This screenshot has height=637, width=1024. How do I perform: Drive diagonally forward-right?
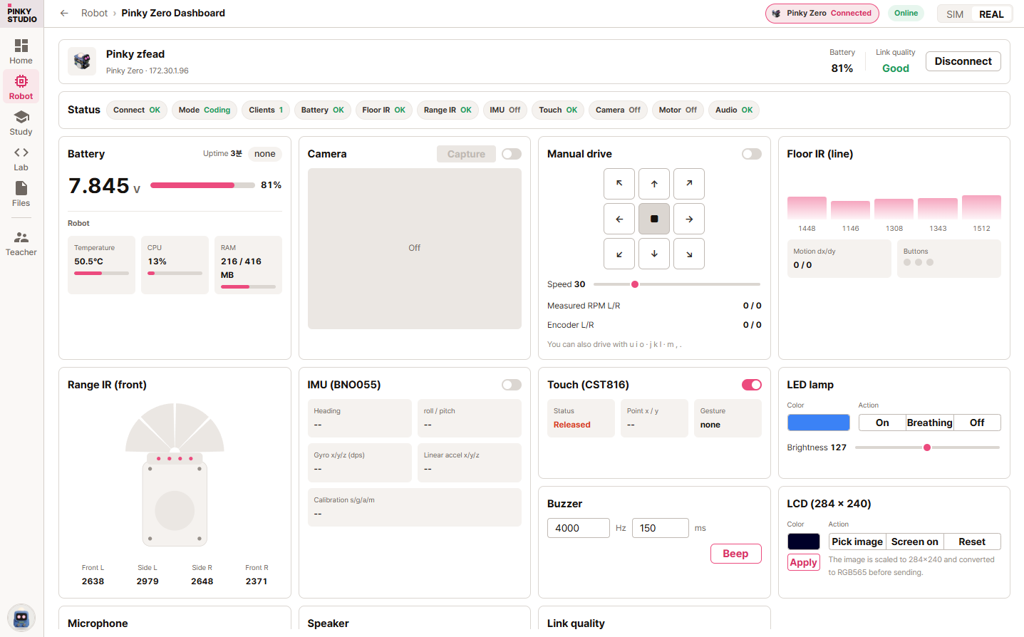point(689,184)
